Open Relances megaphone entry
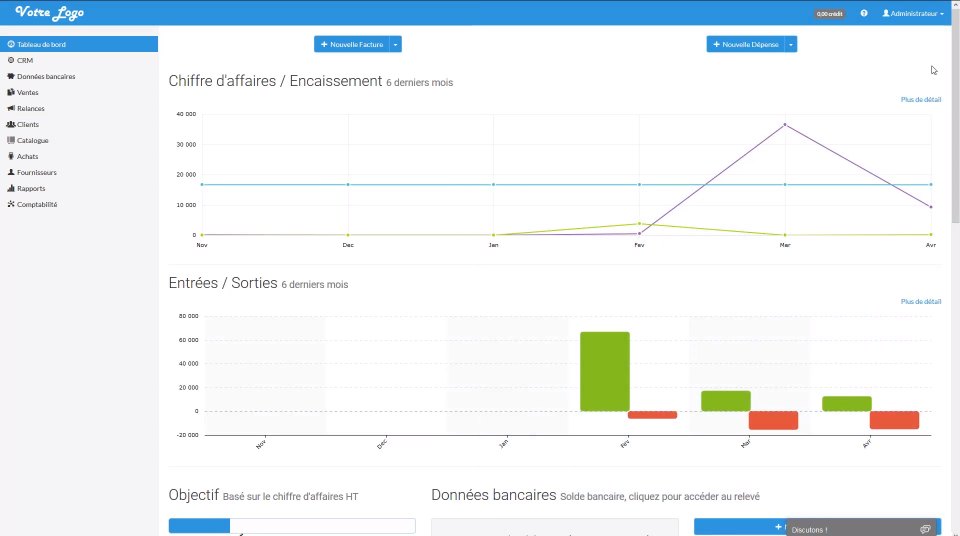This screenshot has height=536, width=960. (x=25, y=108)
